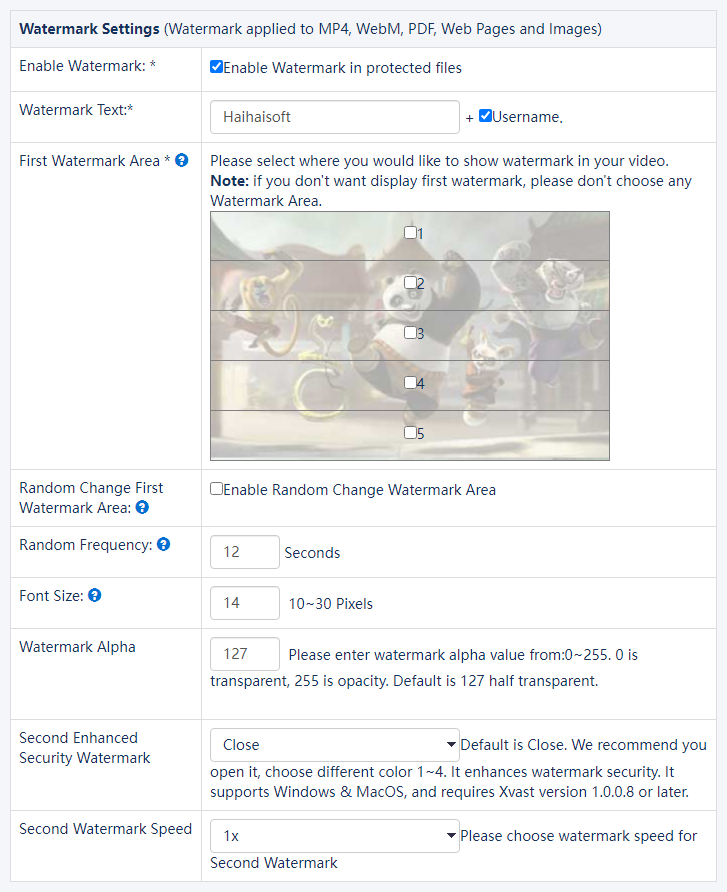The image size is (727, 892).
Task: Expand the Second Watermark Speed dropdown
Action: tap(334, 836)
